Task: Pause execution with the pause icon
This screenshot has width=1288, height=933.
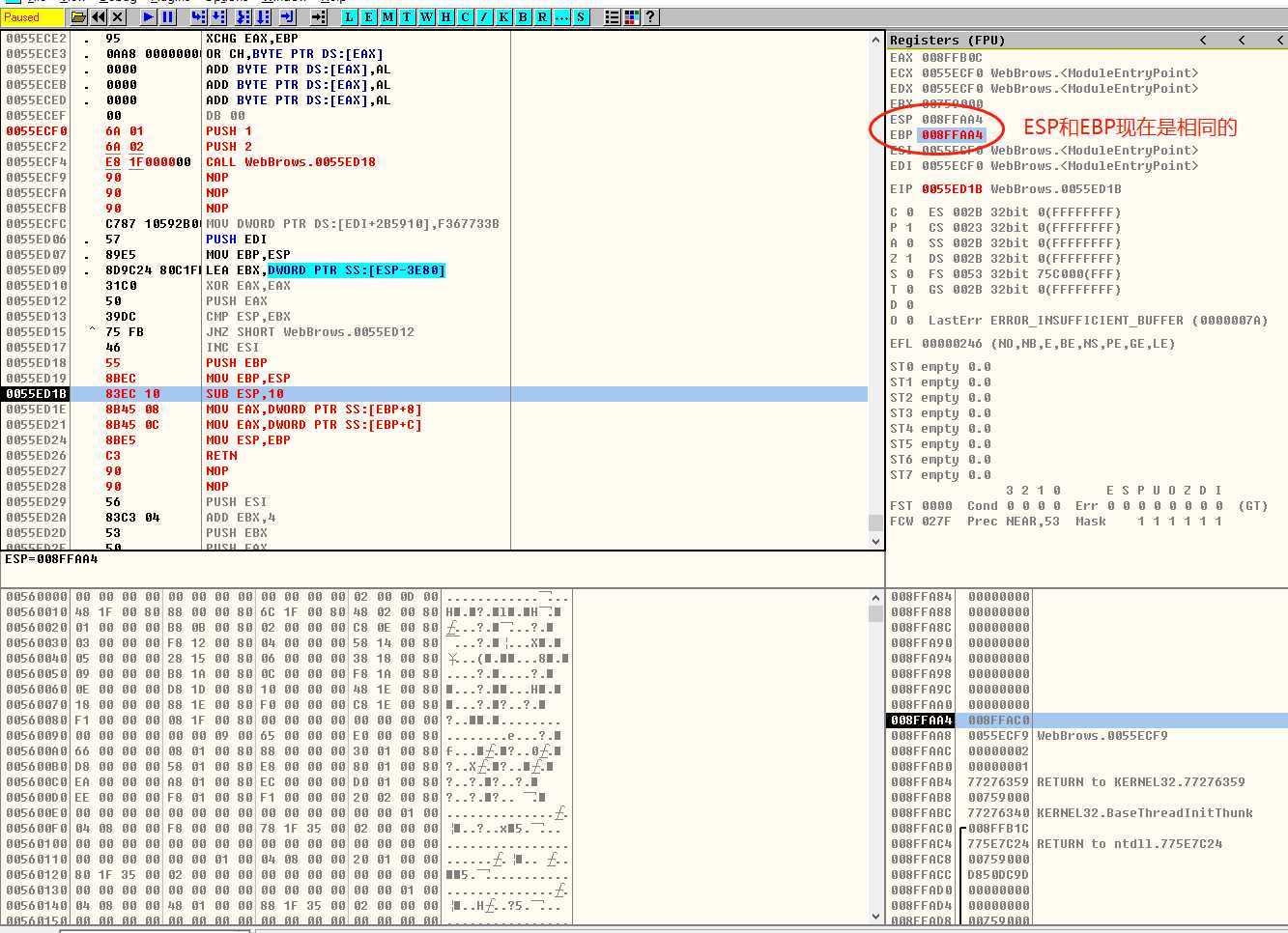Action: pos(167,17)
